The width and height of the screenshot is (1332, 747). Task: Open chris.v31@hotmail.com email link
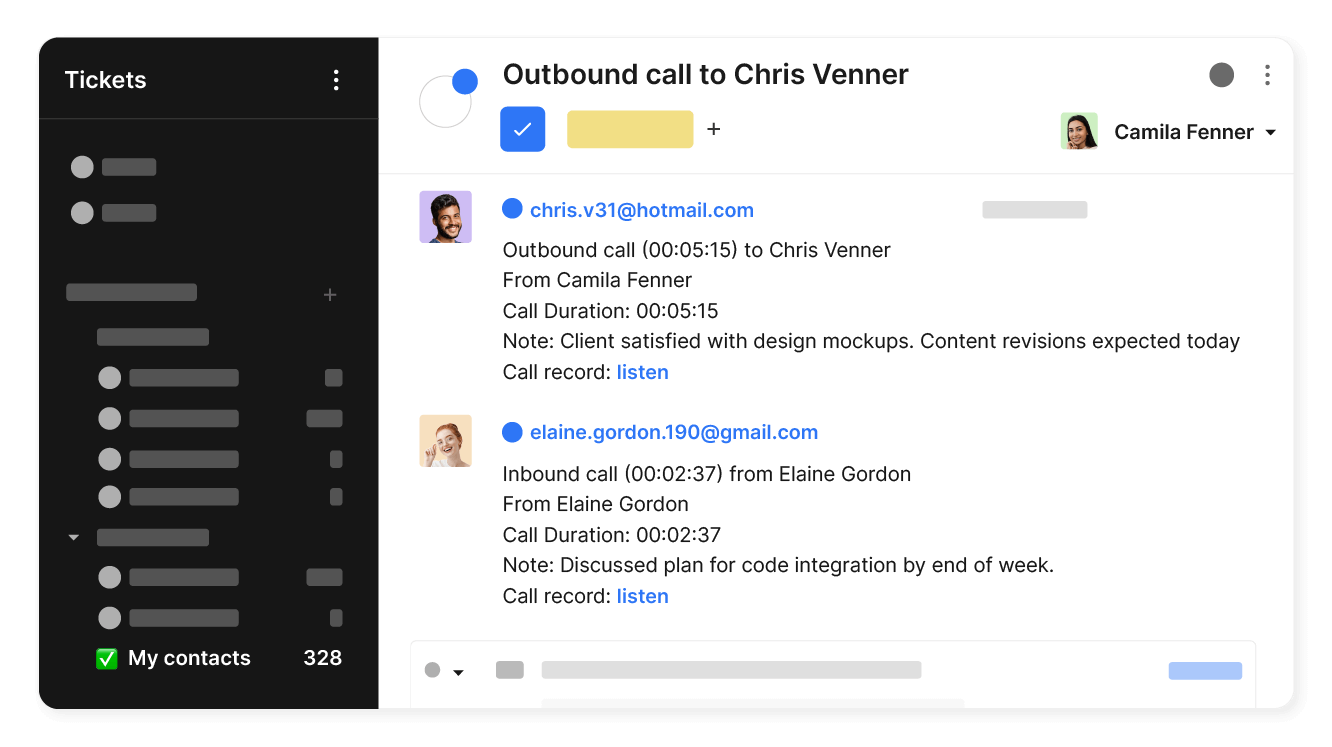tap(641, 210)
